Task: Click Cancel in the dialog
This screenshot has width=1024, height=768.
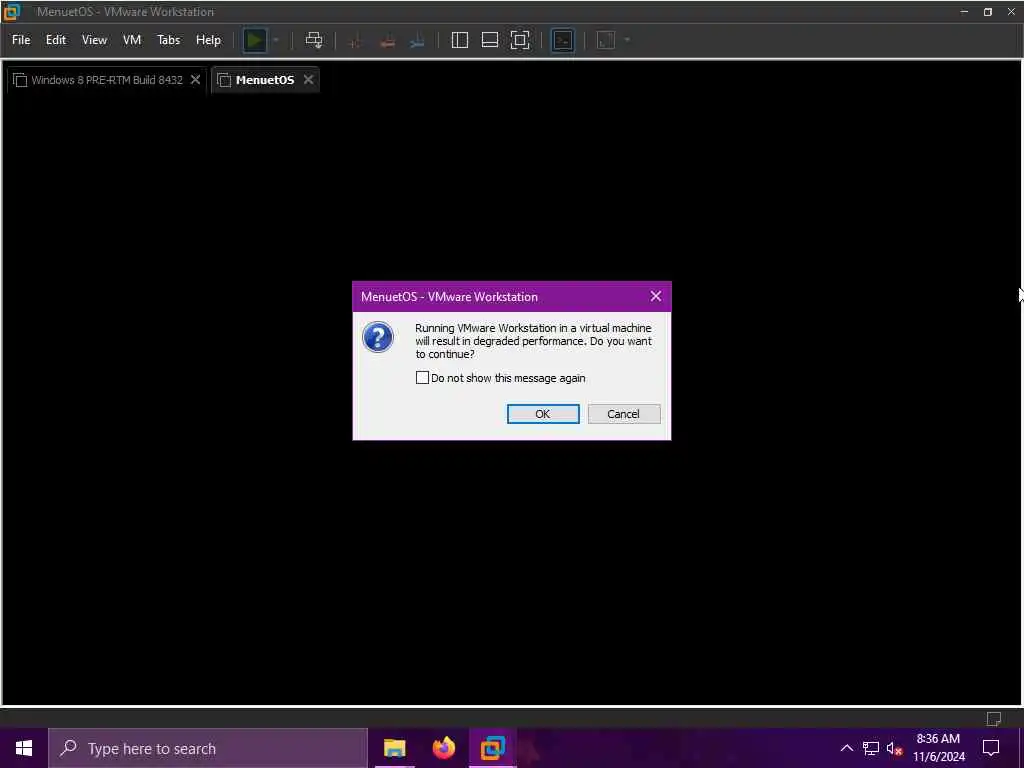Action: click(624, 414)
